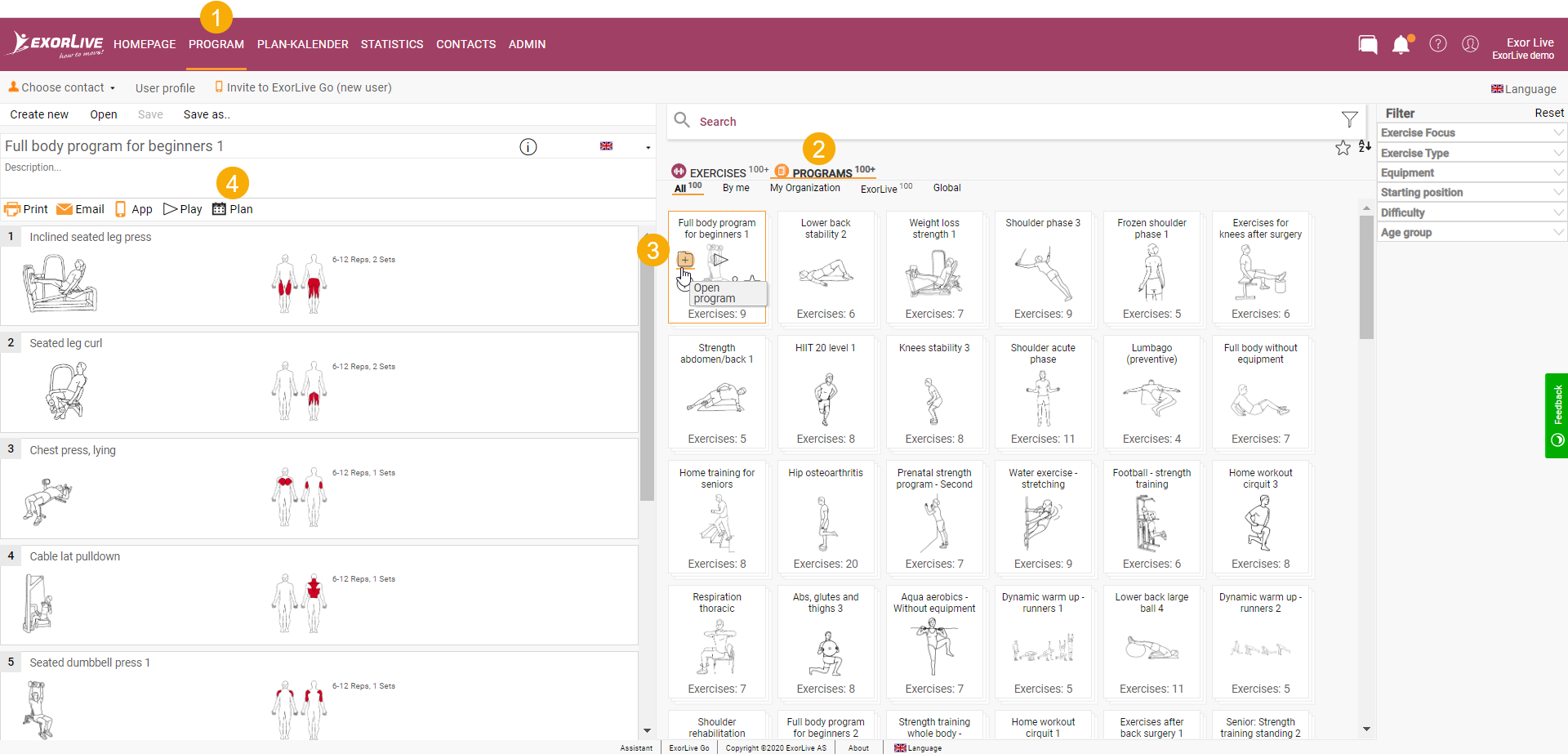Open Weight loss strength 1 program

click(x=934, y=267)
